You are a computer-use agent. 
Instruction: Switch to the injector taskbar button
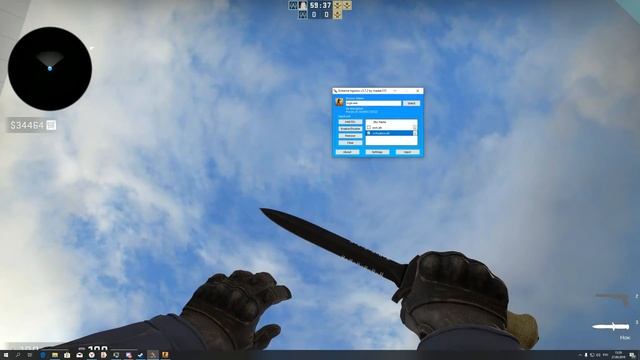point(153,355)
